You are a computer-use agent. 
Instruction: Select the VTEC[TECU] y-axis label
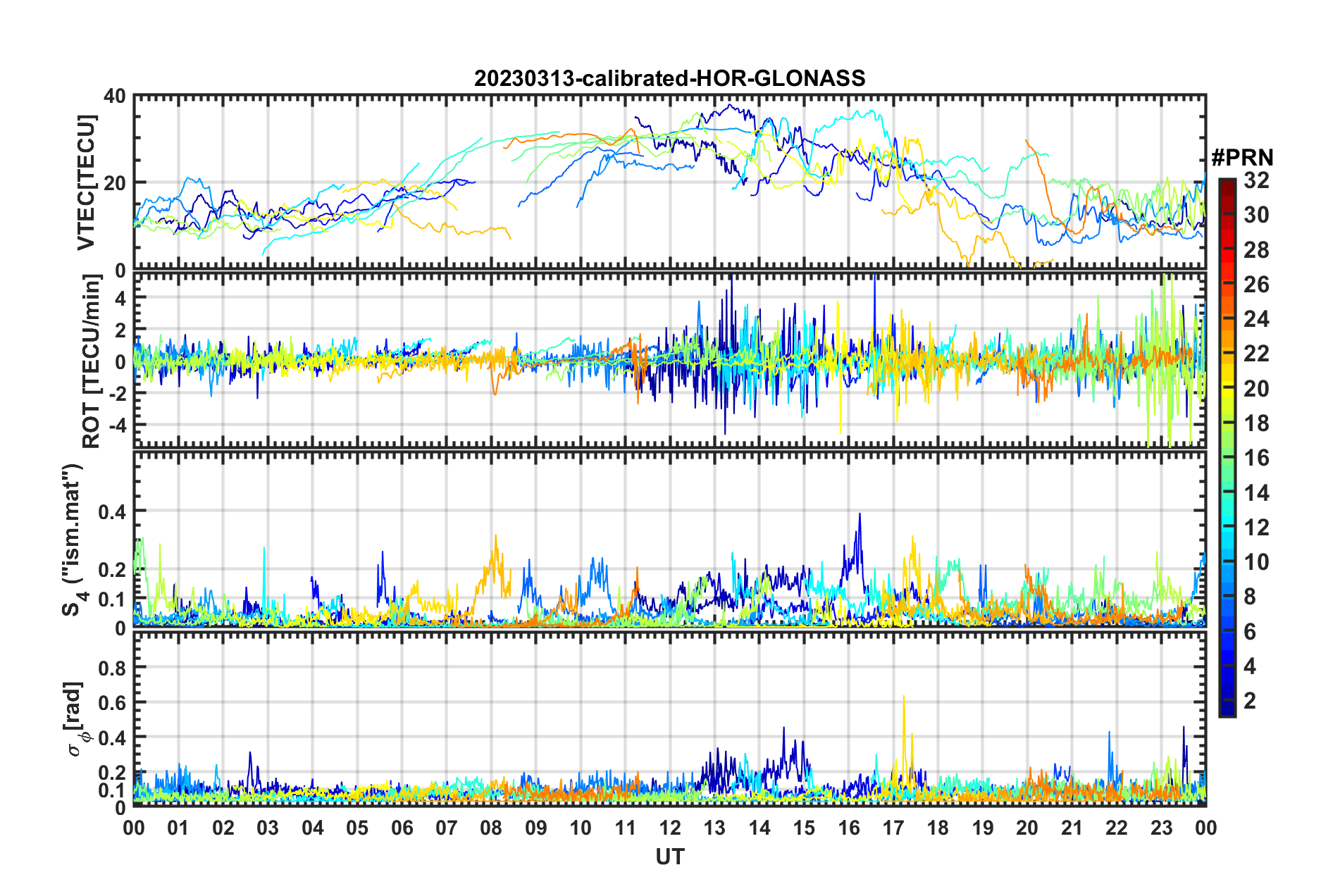[86, 183]
